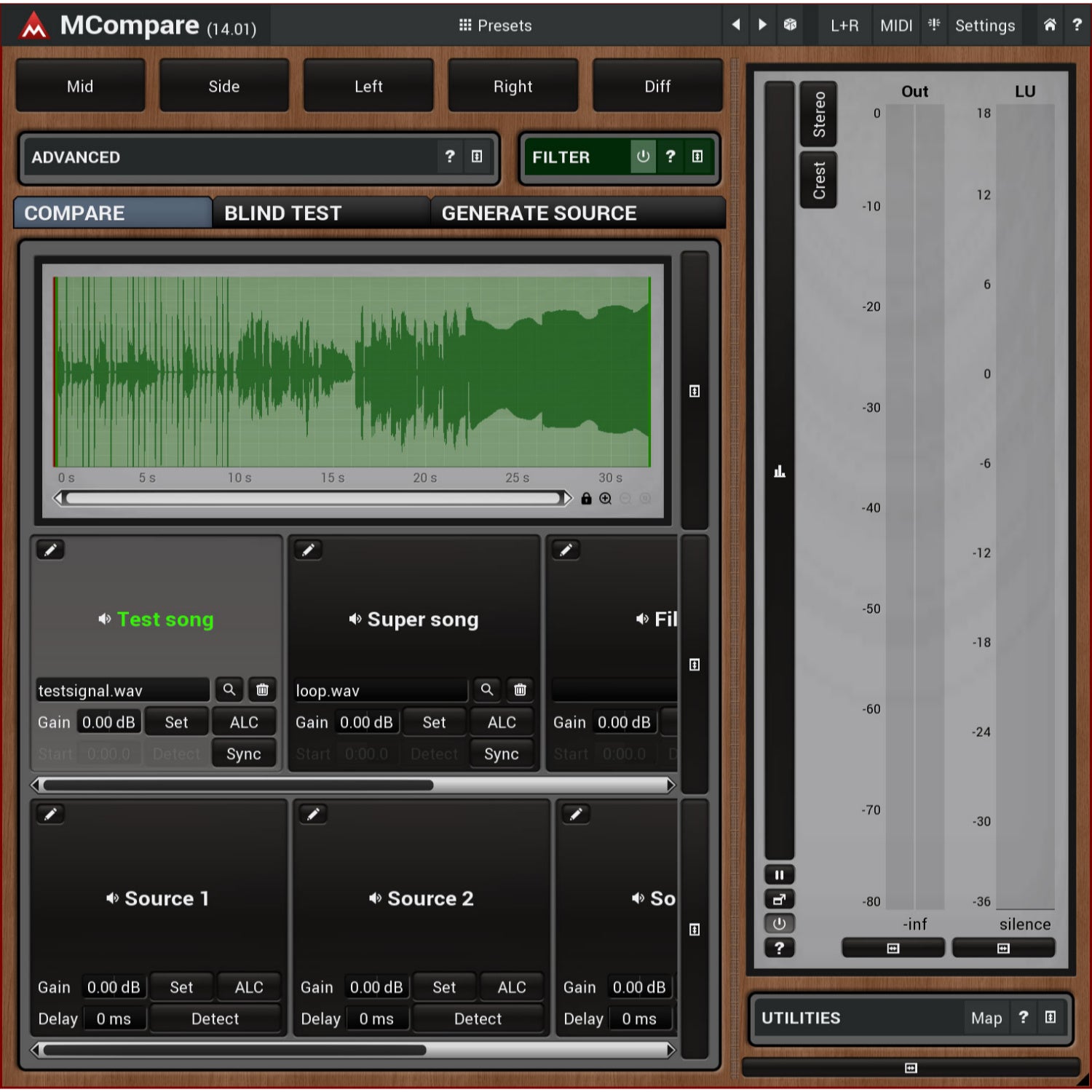Enable the Mid monitoring button
Image resolution: width=1092 pixels, height=1092 pixels.
pos(80,86)
